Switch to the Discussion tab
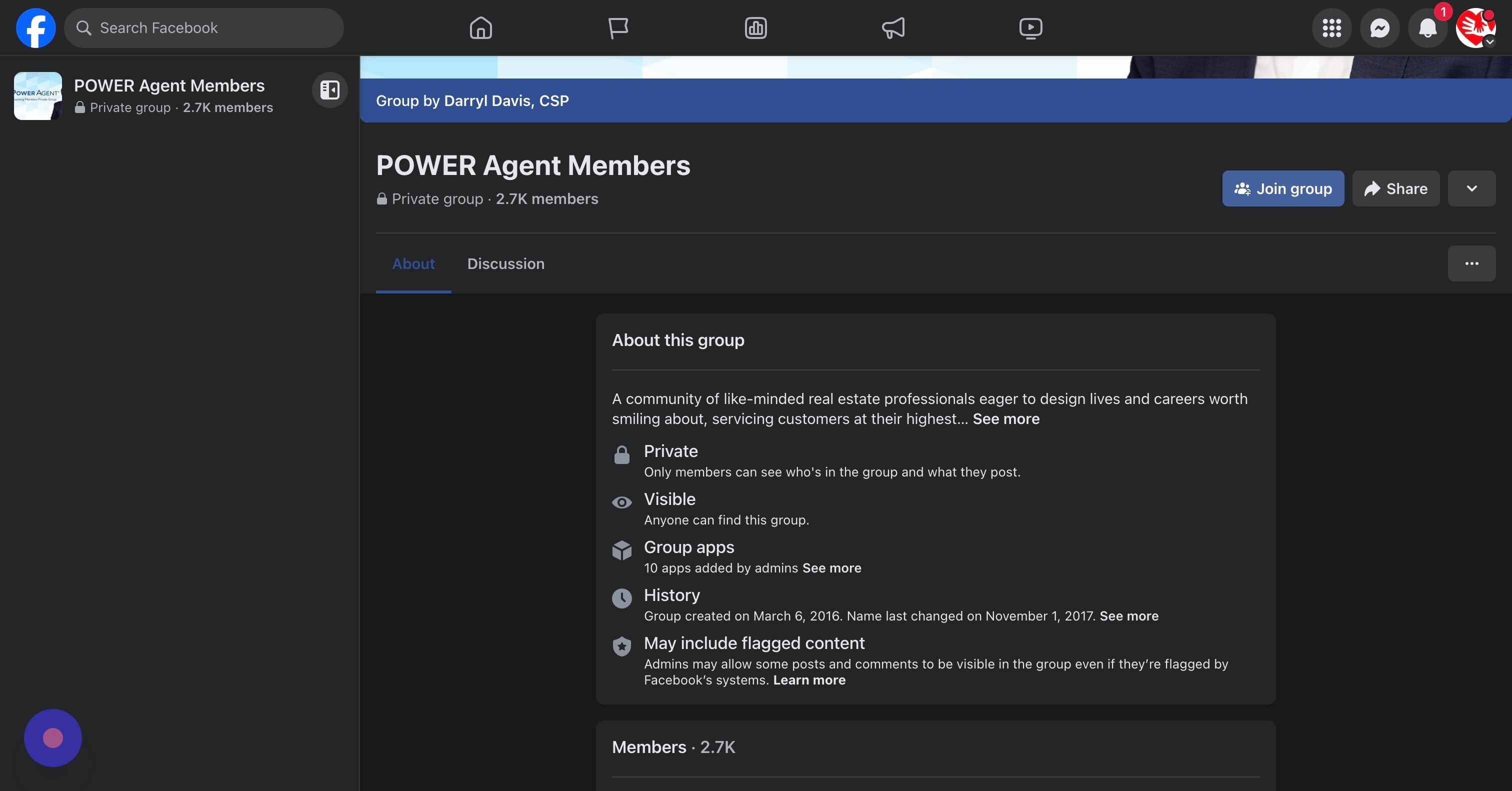This screenshot has height=791, width=1512. pyautogui.click(x=505, y=263)
